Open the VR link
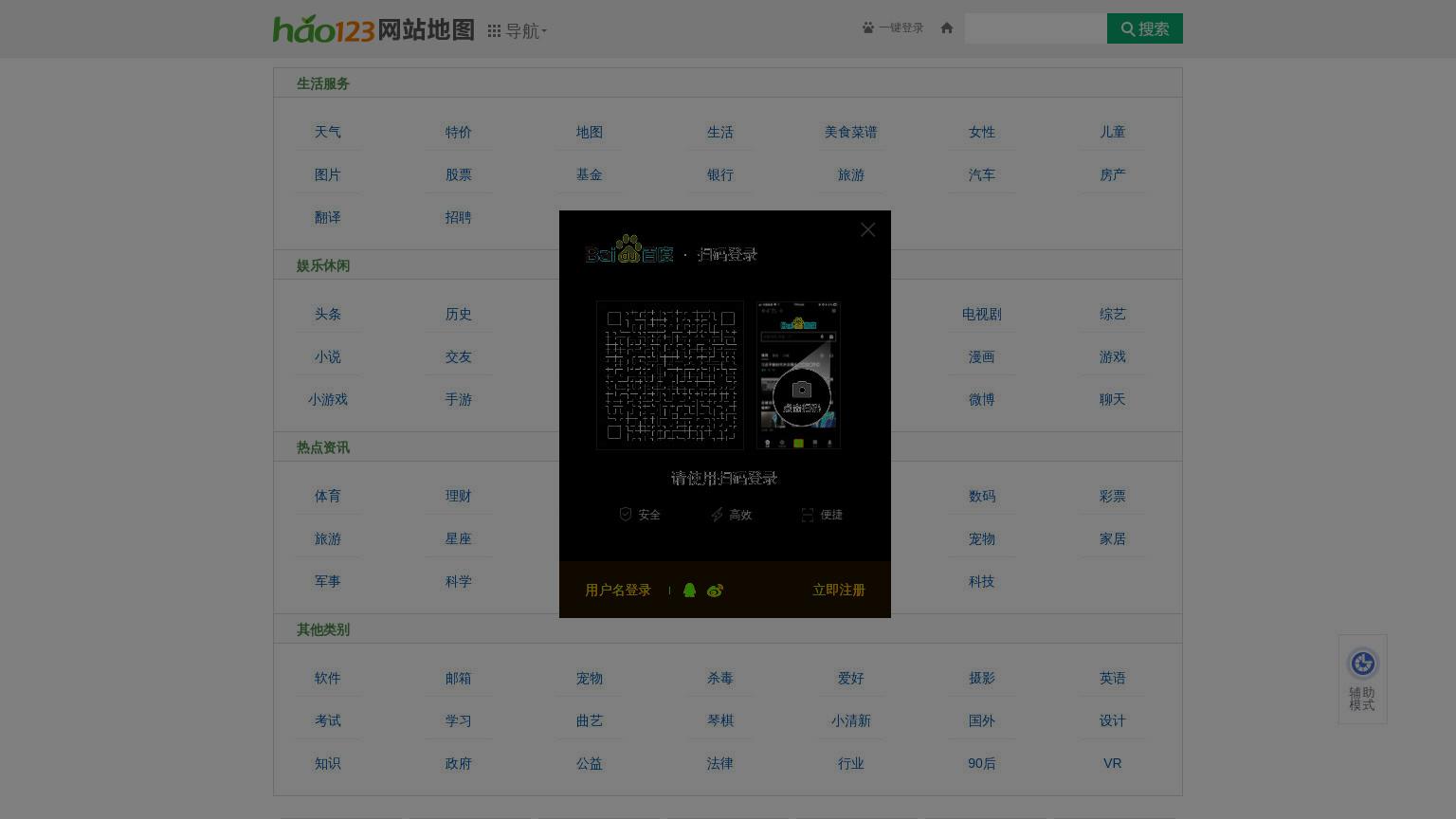 [x=1113, y=763]
